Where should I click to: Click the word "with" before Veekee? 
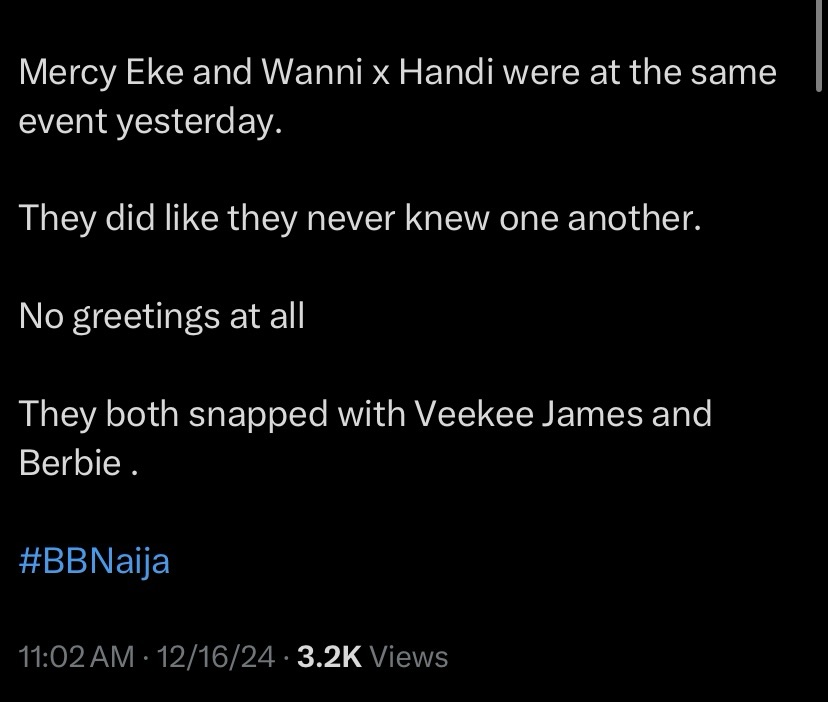coord(368,413)
